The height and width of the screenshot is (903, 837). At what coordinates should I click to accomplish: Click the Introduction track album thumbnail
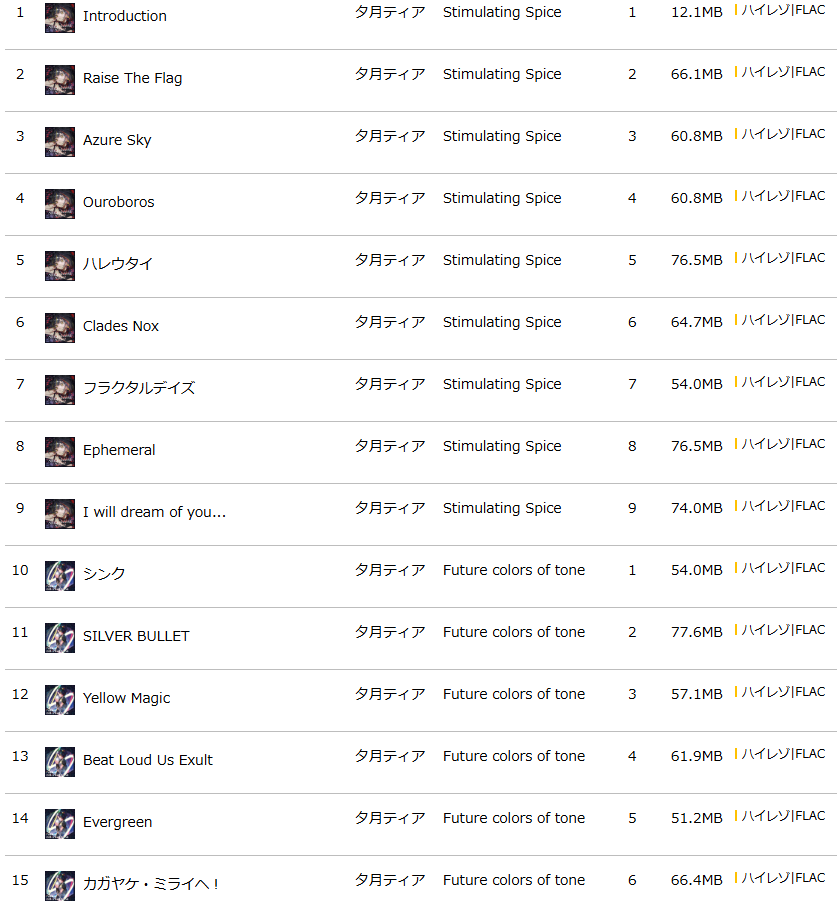click(x=59, y=18)
